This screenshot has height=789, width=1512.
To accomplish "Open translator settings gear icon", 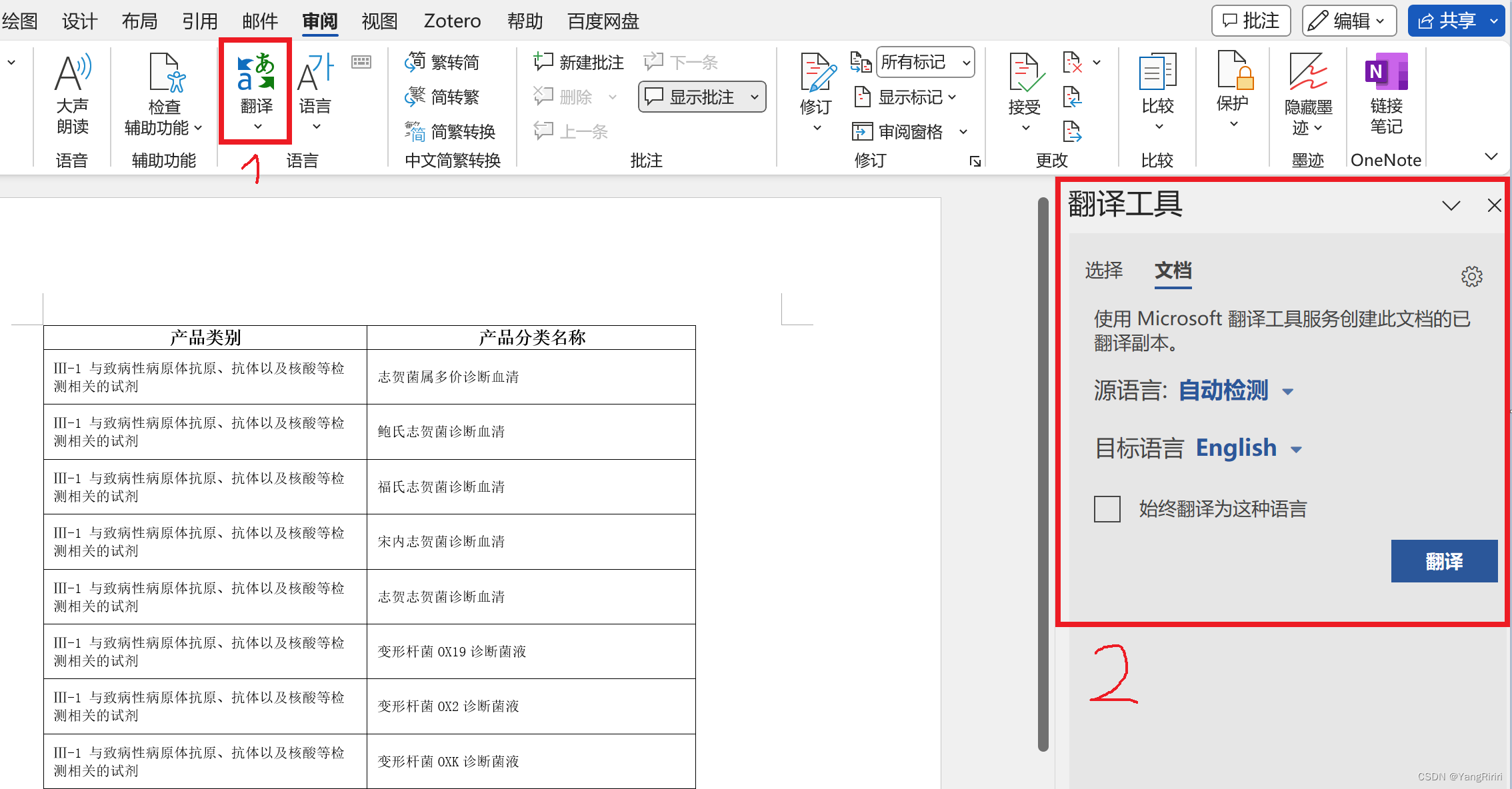I will coord(1472,276).
